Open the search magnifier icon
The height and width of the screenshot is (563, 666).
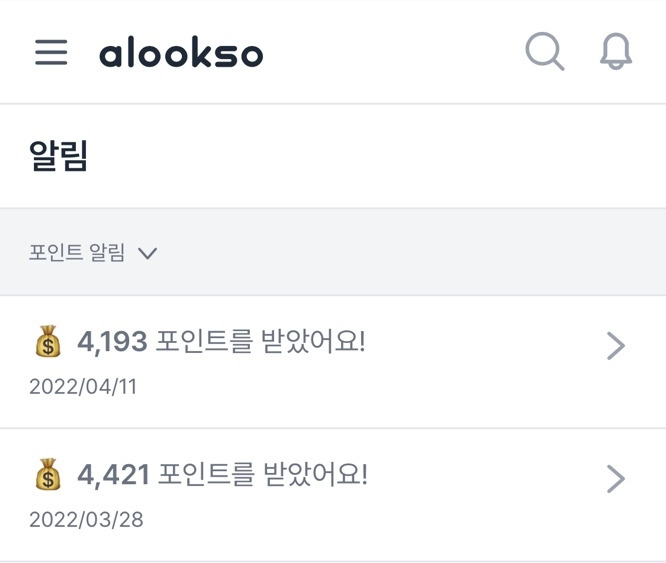pyautogui.click(x=545, y=52)
